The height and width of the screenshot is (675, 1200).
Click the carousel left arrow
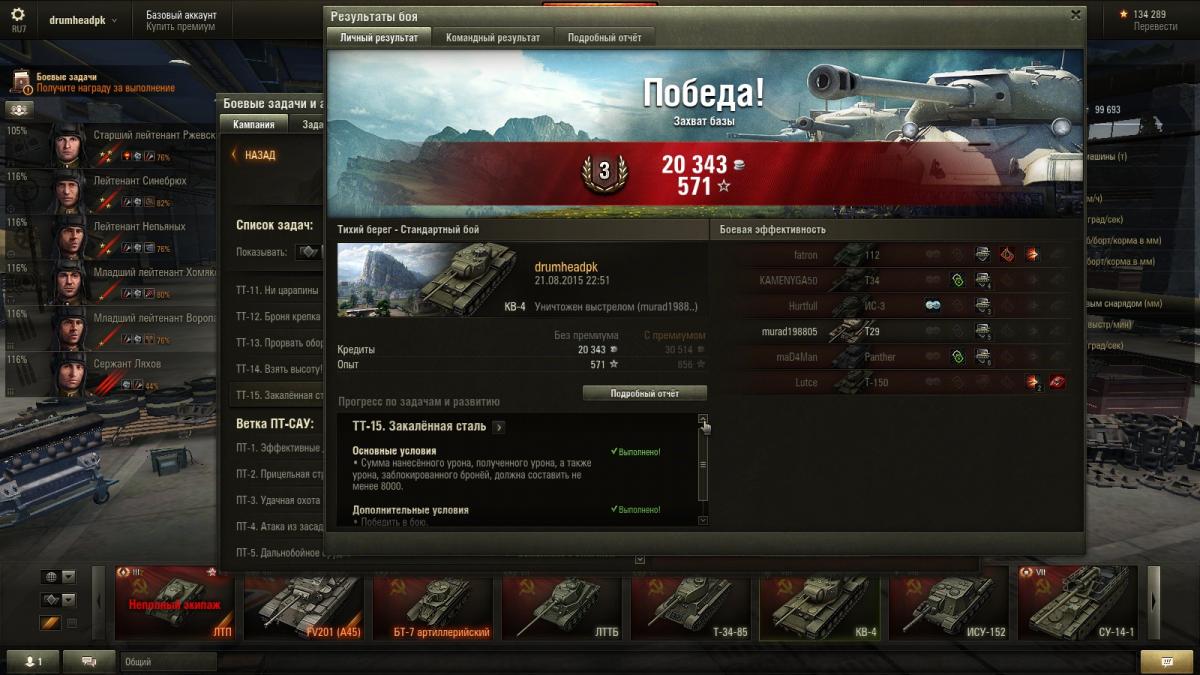[98, 602]
